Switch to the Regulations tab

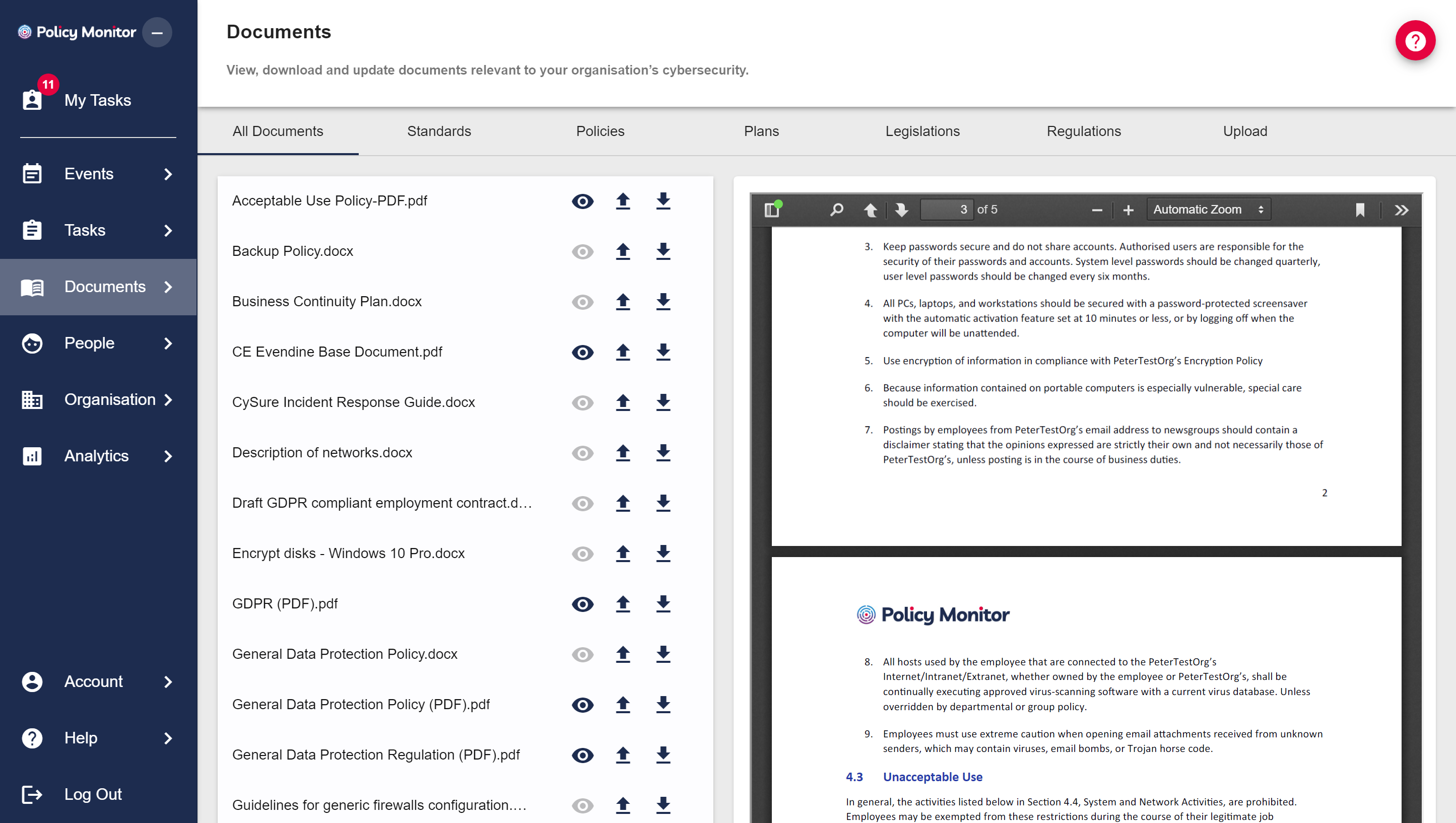pyautogui.click(x=1084, y=131)
